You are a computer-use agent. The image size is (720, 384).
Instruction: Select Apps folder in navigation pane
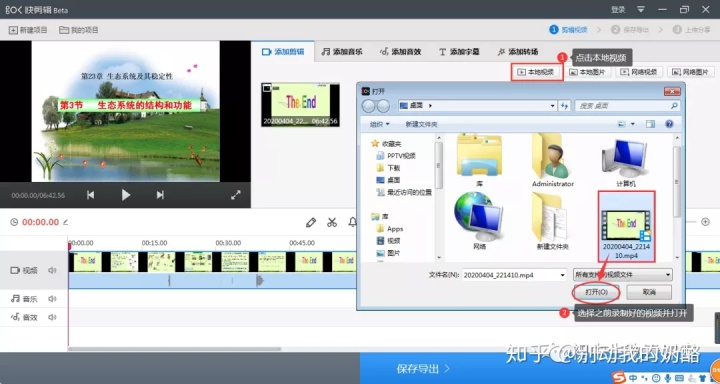(x=390, y=228)
